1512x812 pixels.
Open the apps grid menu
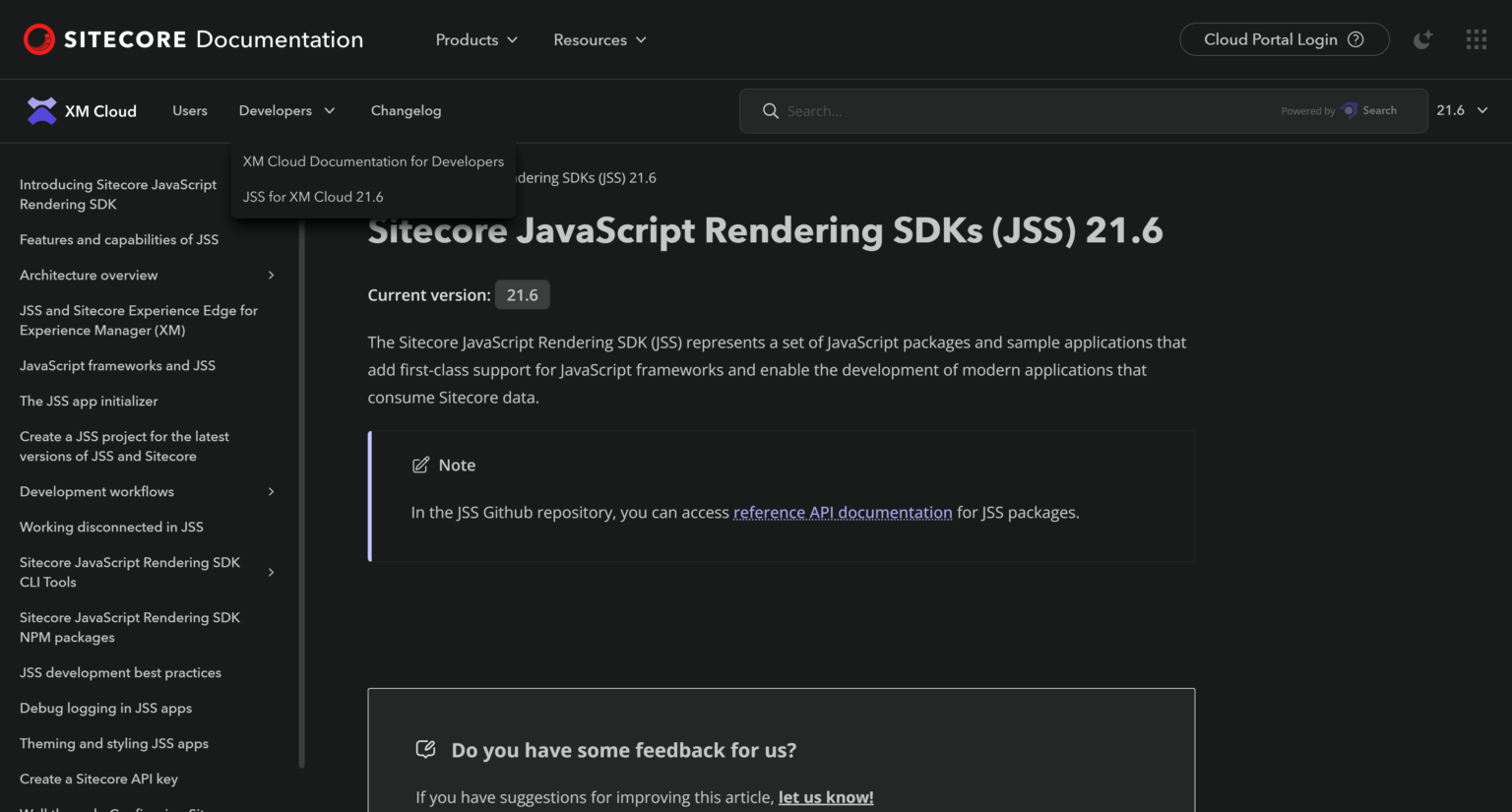pyautogui.click(x=1476, y=39)
